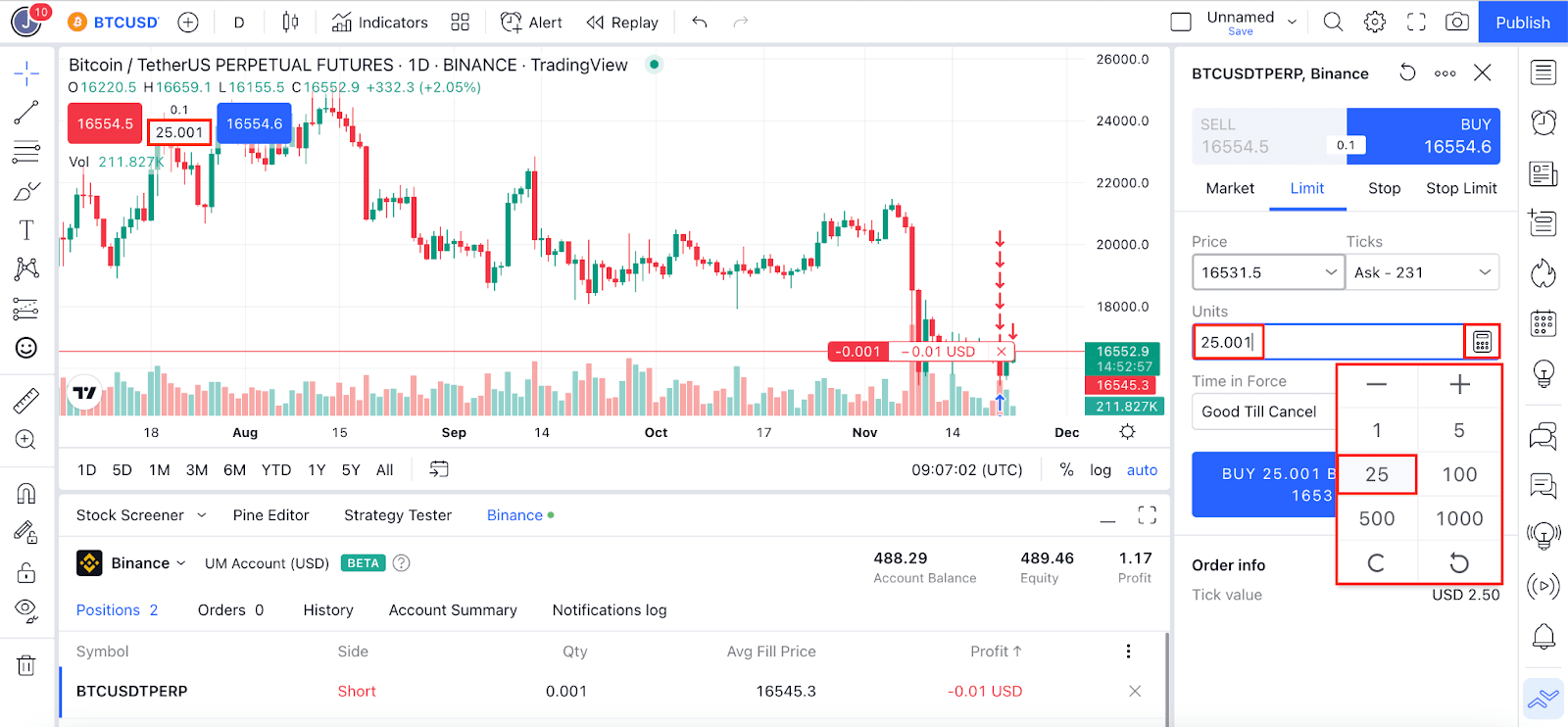Open the Pine Editor tab
Screen dimensions: 1568x727
(270, 515)
